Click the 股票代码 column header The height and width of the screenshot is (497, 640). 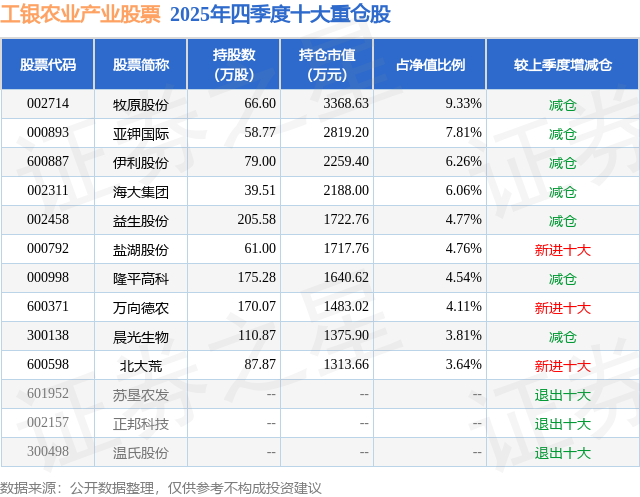[x=48, y=64]
